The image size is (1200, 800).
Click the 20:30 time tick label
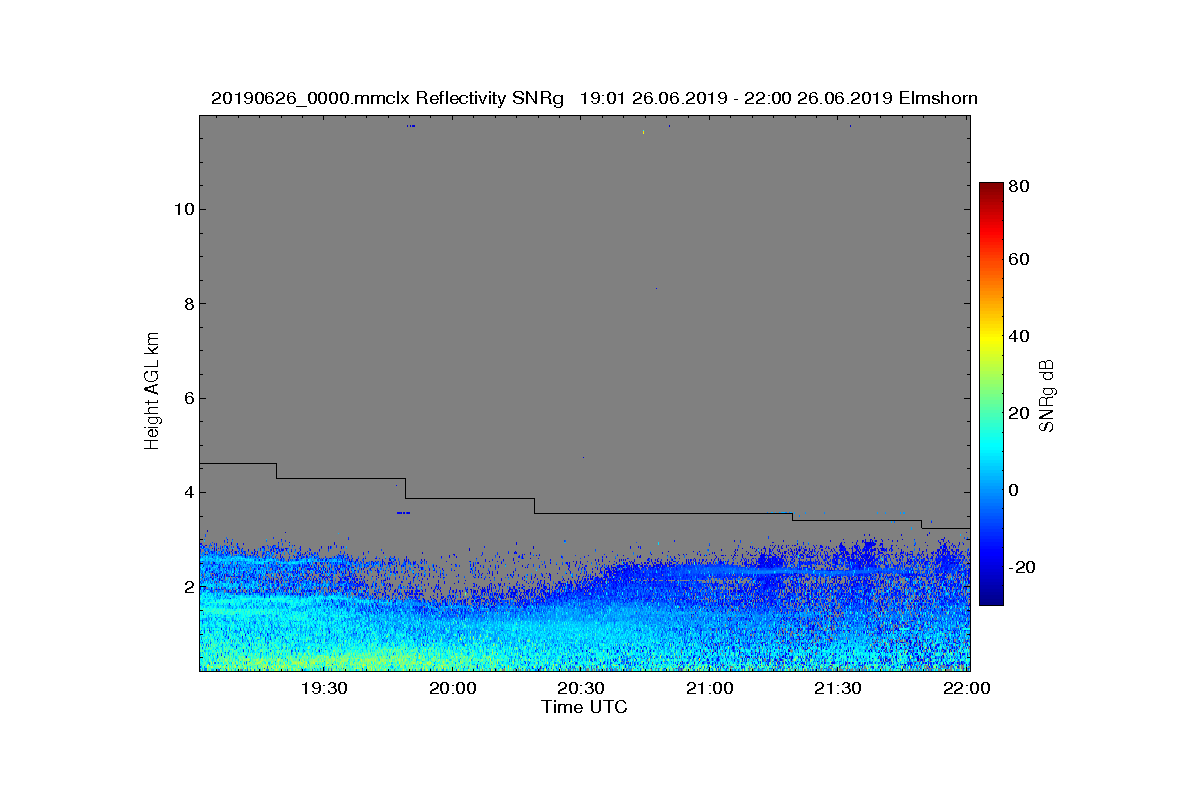pos(580,688)
